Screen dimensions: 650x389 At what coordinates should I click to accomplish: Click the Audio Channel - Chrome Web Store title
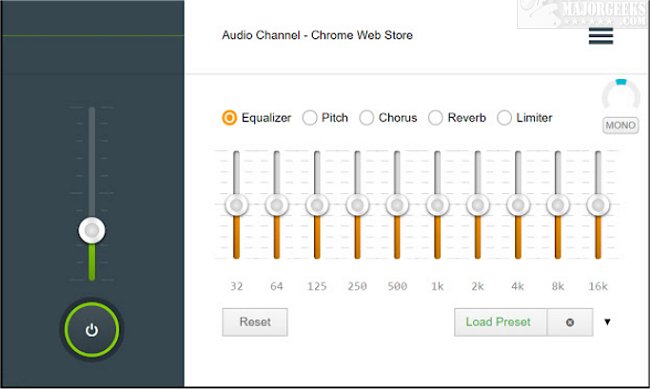tap(317, 35)
